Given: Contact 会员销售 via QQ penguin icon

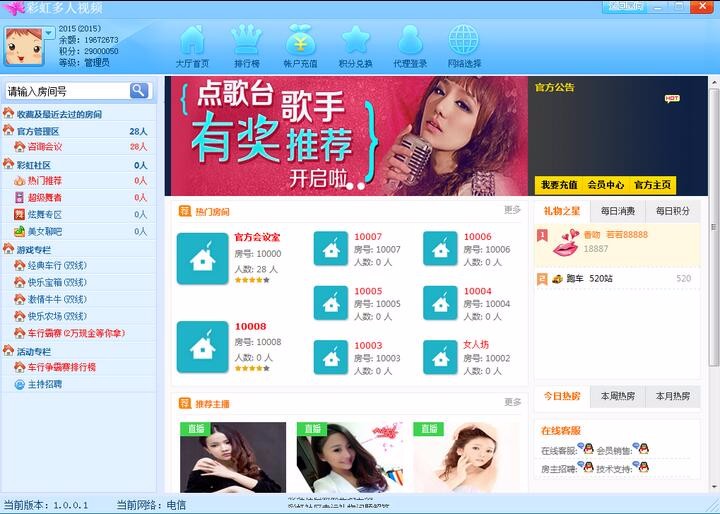Looking at the screenshot, I should 641,448.
